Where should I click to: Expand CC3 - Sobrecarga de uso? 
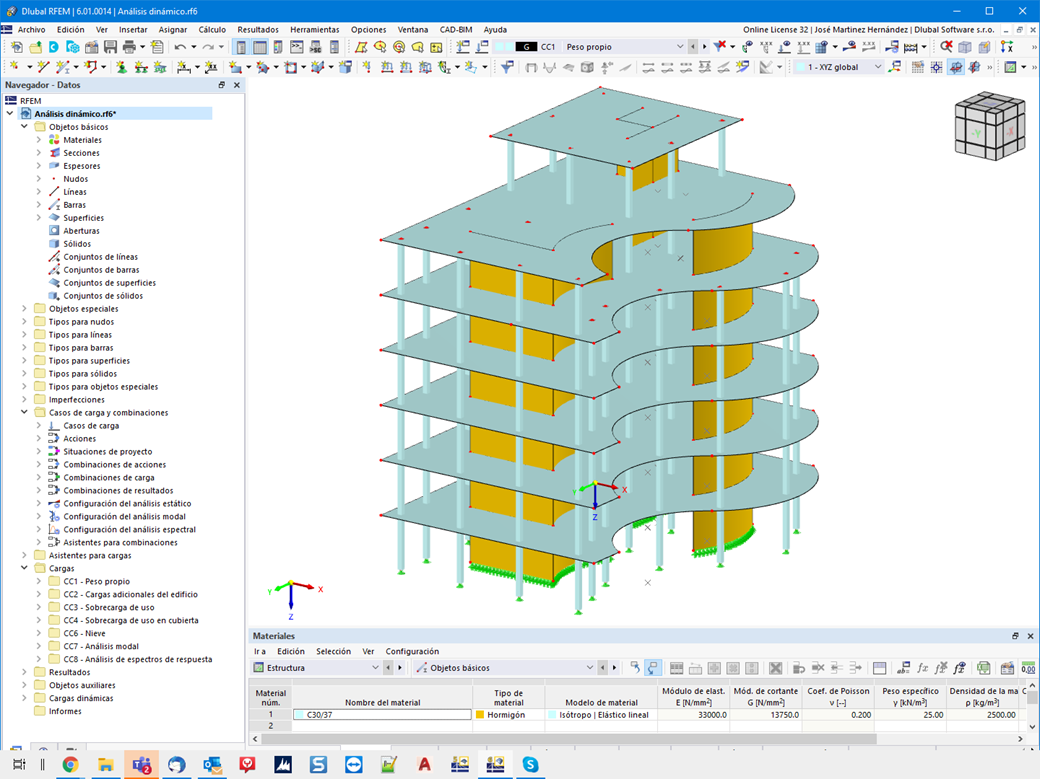tap(38, 607)
